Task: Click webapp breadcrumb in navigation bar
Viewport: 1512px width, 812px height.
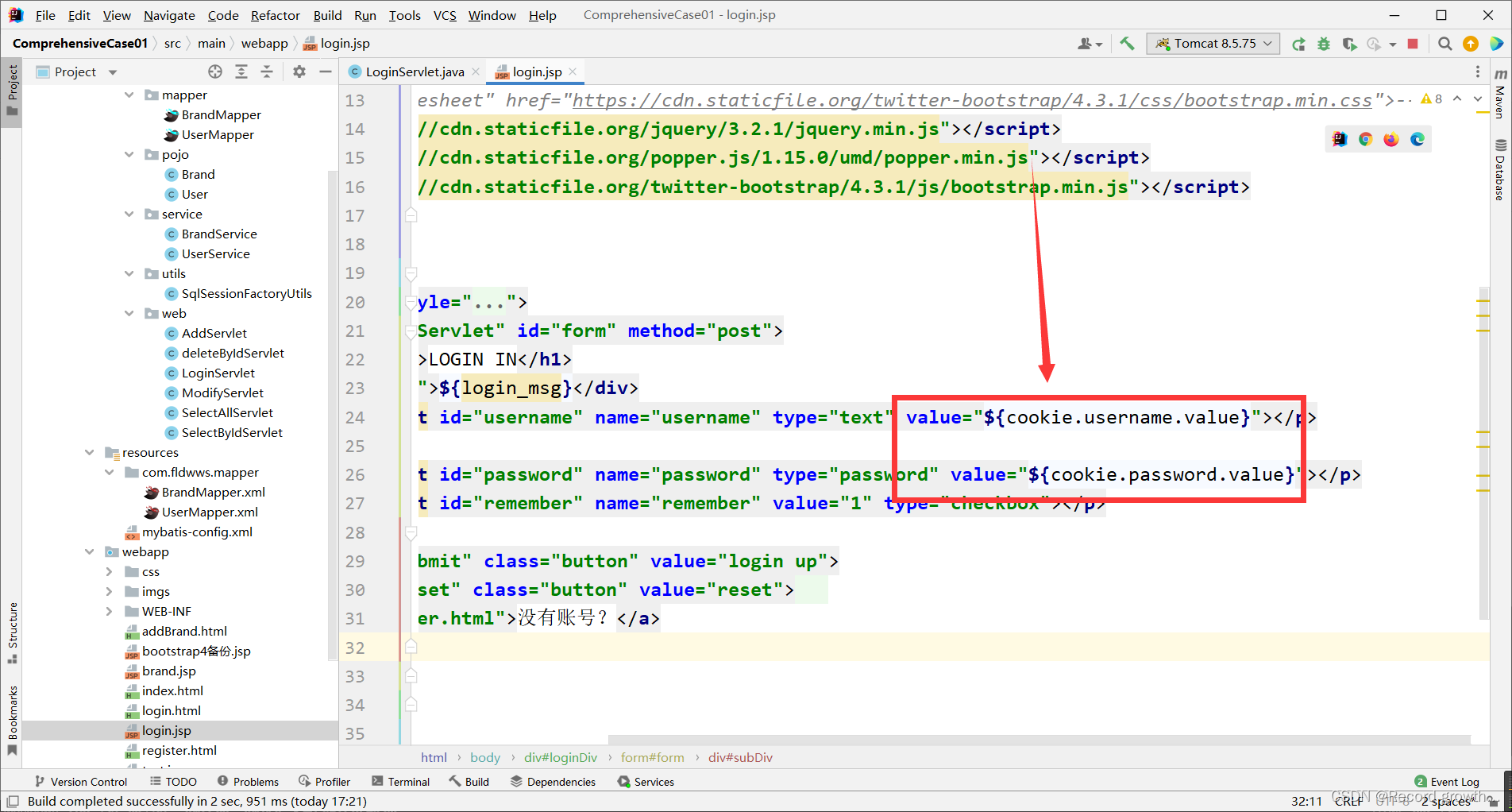Action: tap(264, 44)
